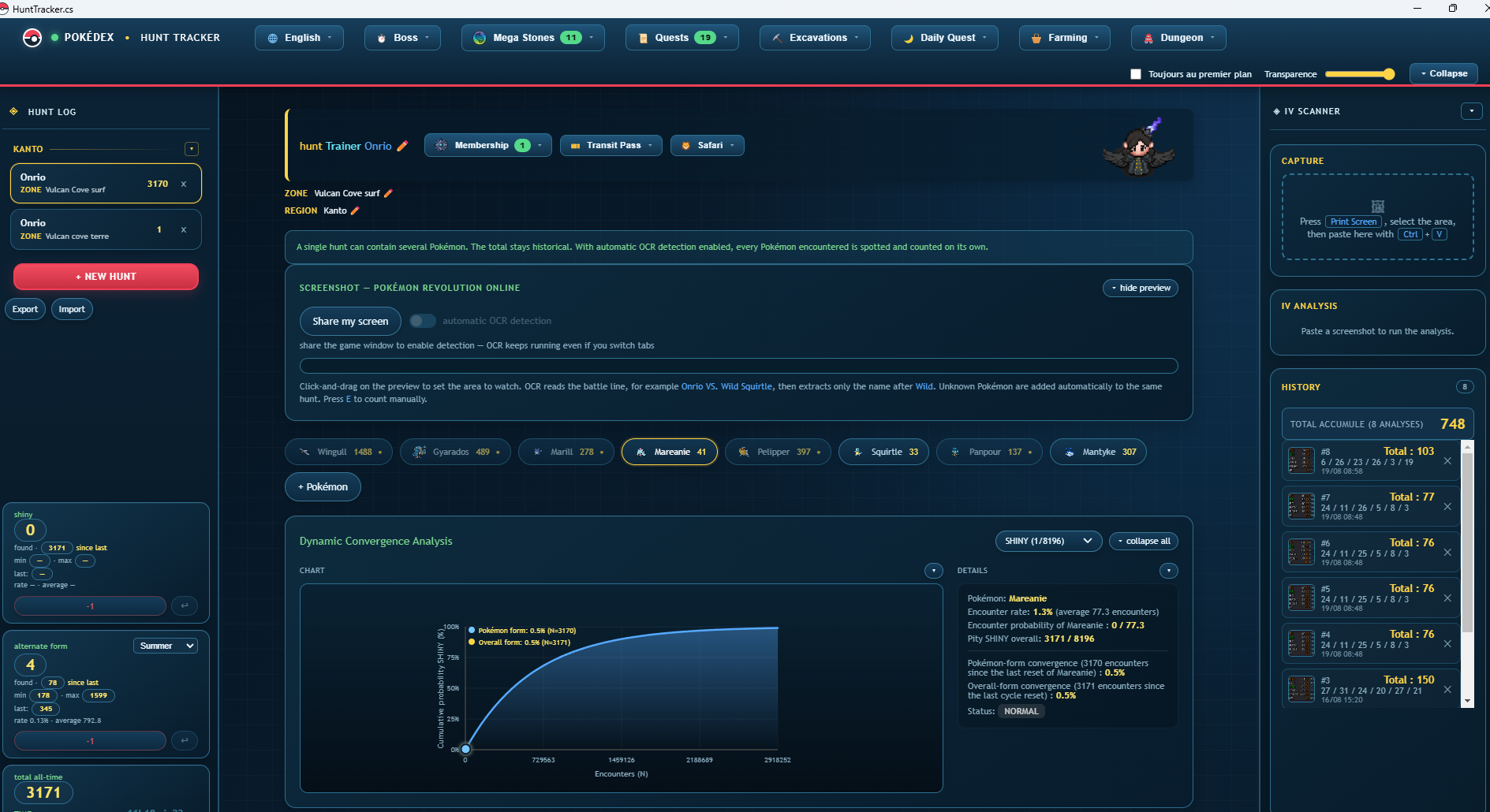
Task: Open thumbnail of IV analysis #8
Action: 1301,460
